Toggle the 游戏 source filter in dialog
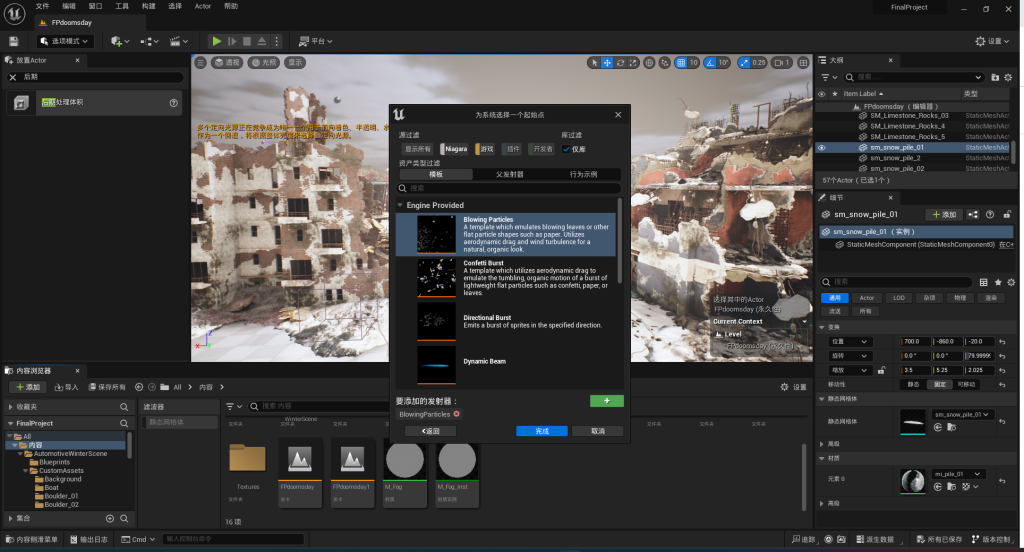The image size is (1024, 552). (x=485, y=149)
